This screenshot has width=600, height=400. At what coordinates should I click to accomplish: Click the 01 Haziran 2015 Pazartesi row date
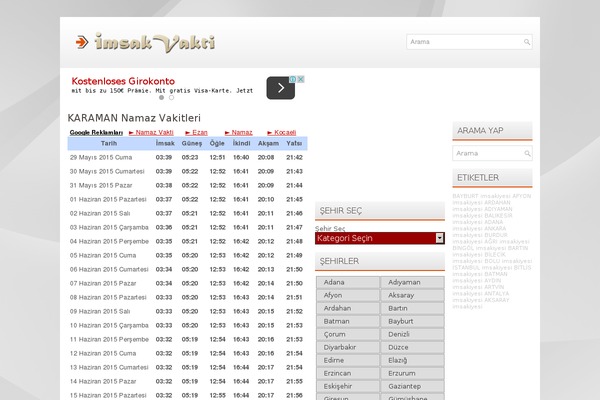click(x=108, y=199)
